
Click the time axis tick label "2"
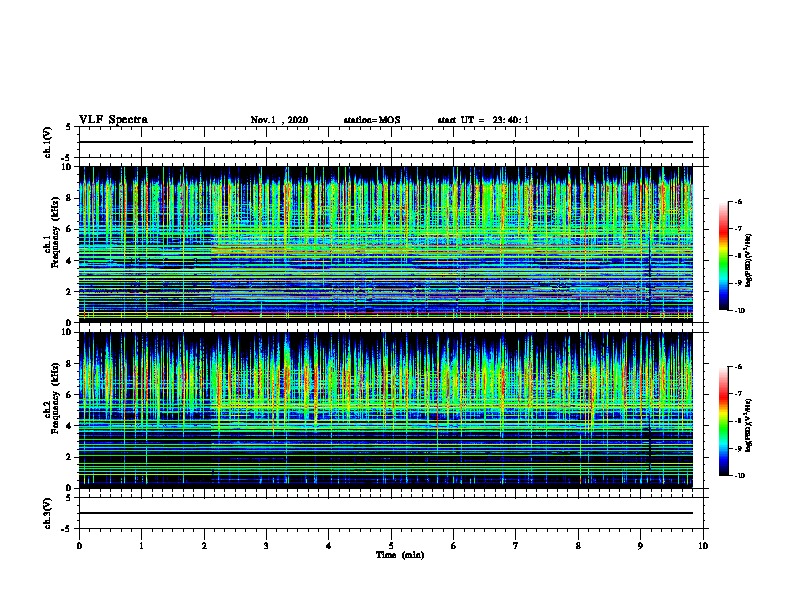(204, 546)
